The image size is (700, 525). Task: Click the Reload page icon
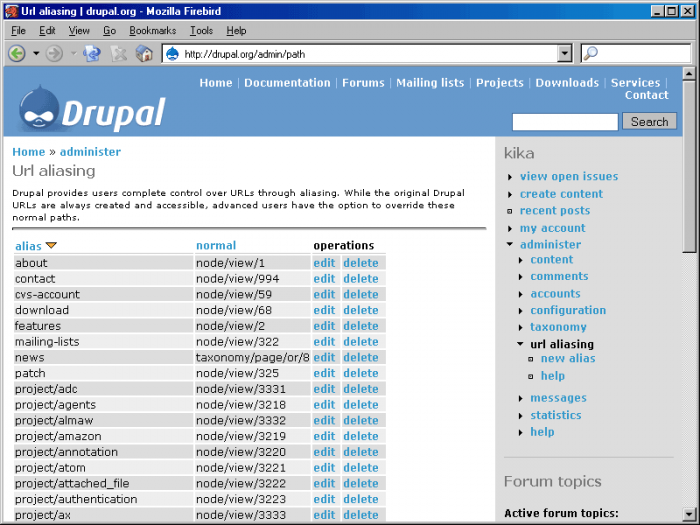click(92, 54)
